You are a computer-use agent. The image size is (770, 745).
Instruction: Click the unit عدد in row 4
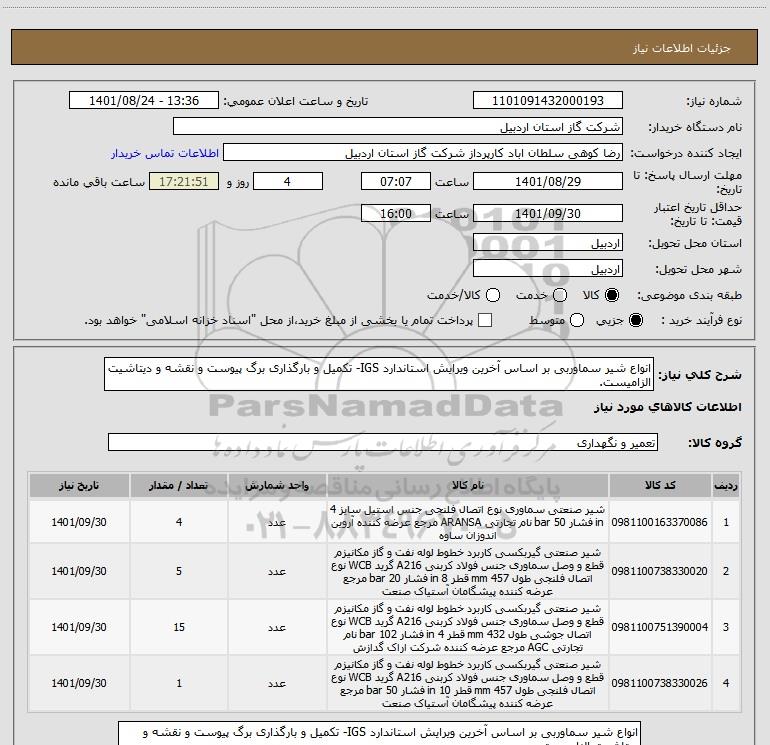(277, 684)
